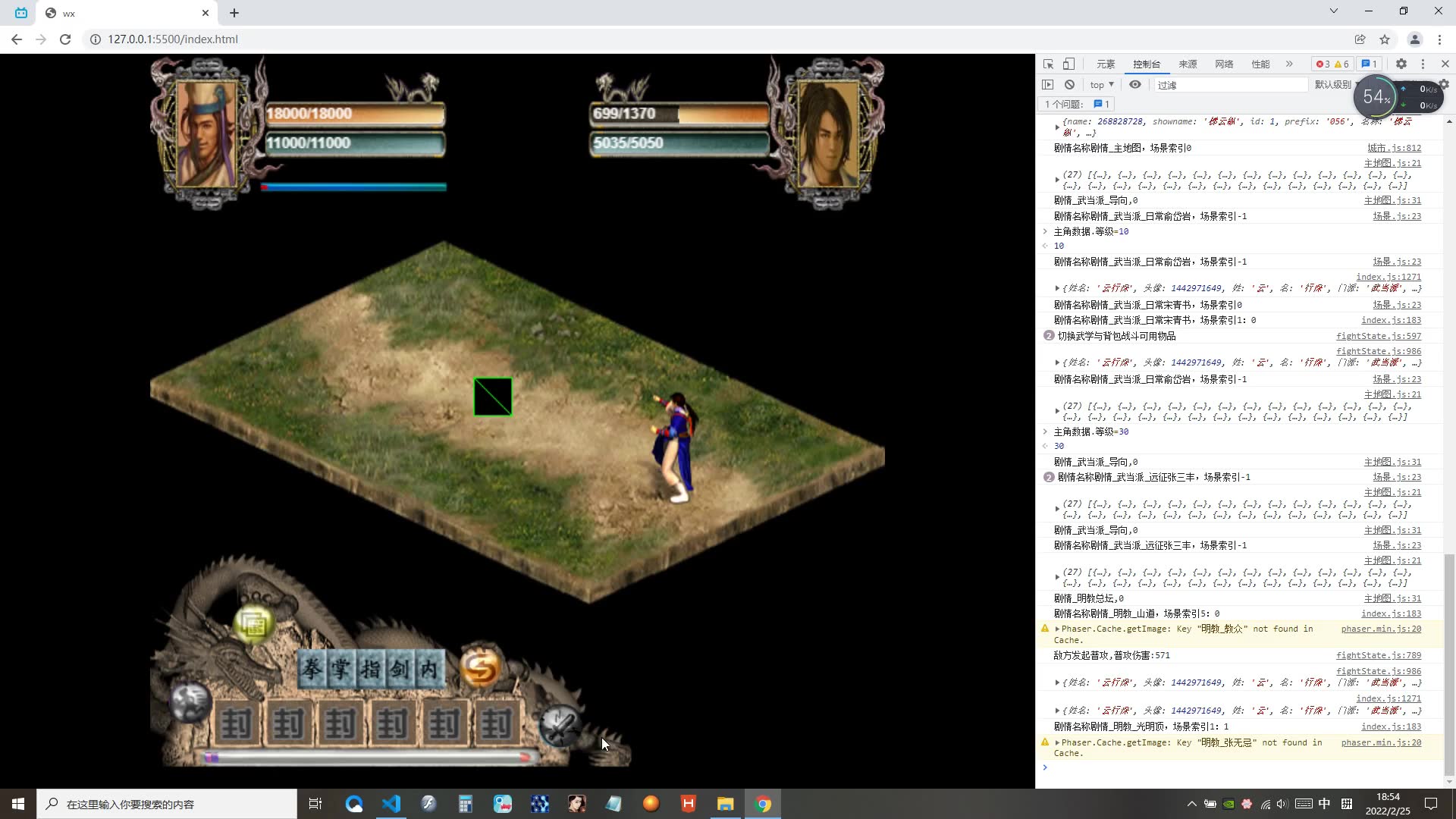Open index.js:183 link on 明教_光明顶 row
This screenshot has width=1456, height=819.
(1391, 726)
